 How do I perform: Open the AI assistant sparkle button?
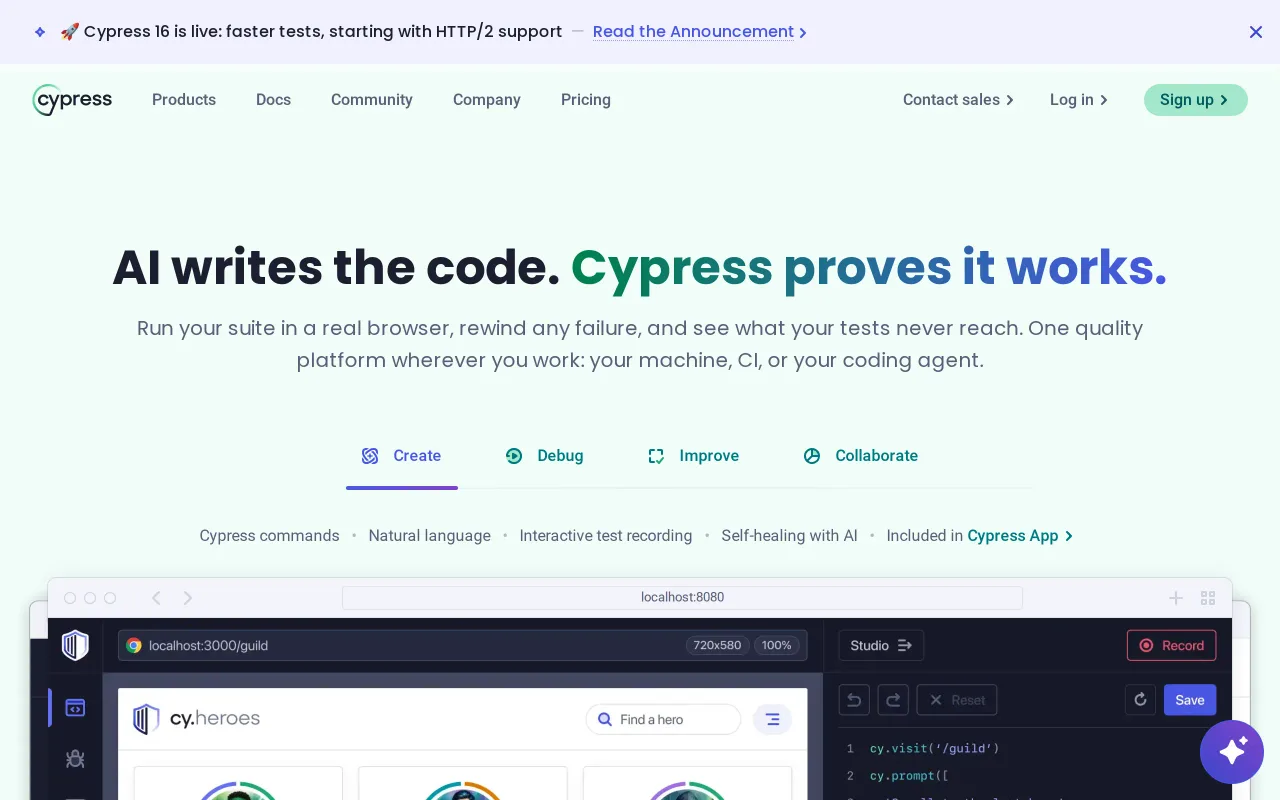coord(1232,752)
